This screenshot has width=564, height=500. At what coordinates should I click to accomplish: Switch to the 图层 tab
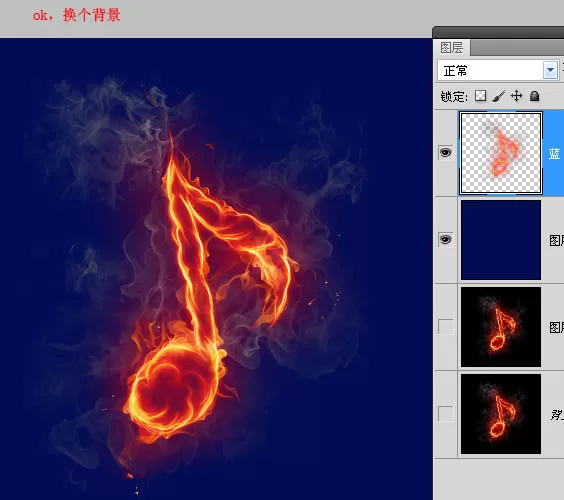tap(452, 47)
